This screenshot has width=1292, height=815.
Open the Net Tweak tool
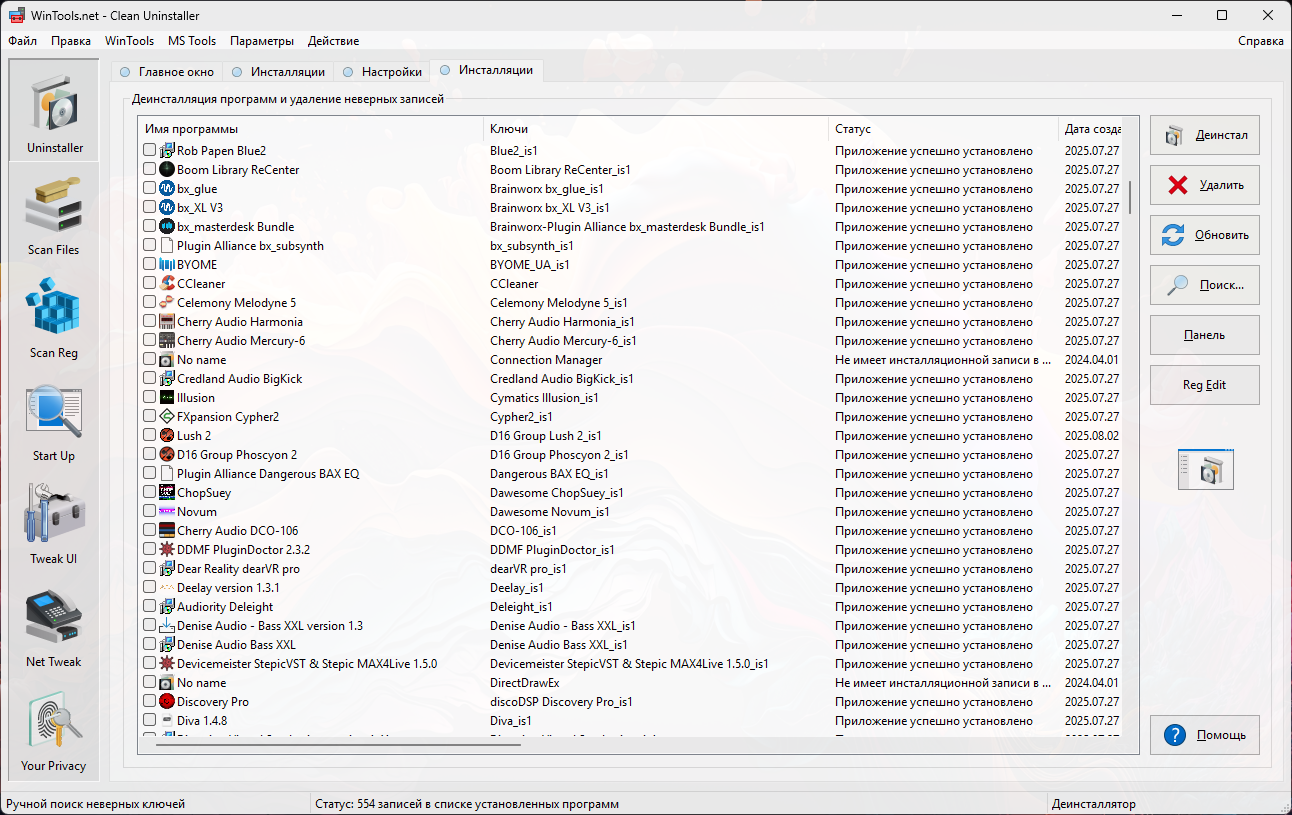(54, 626)
